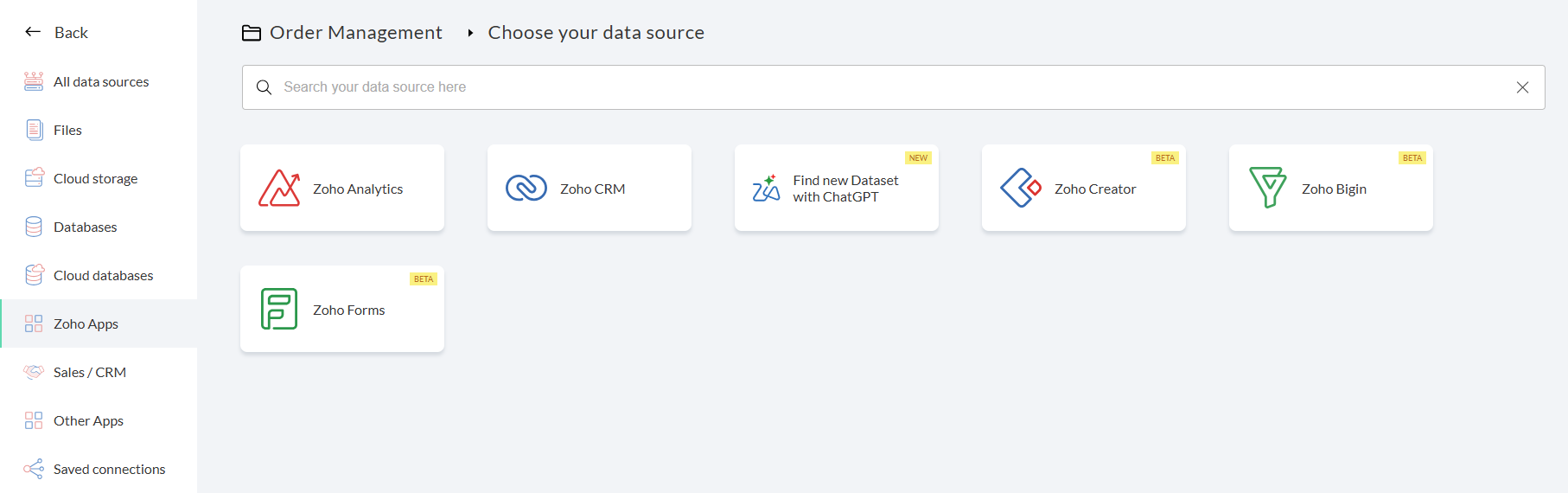Click the ChatGPT dataset sparkle icon

pyautogui.click(x=767, y=188)
